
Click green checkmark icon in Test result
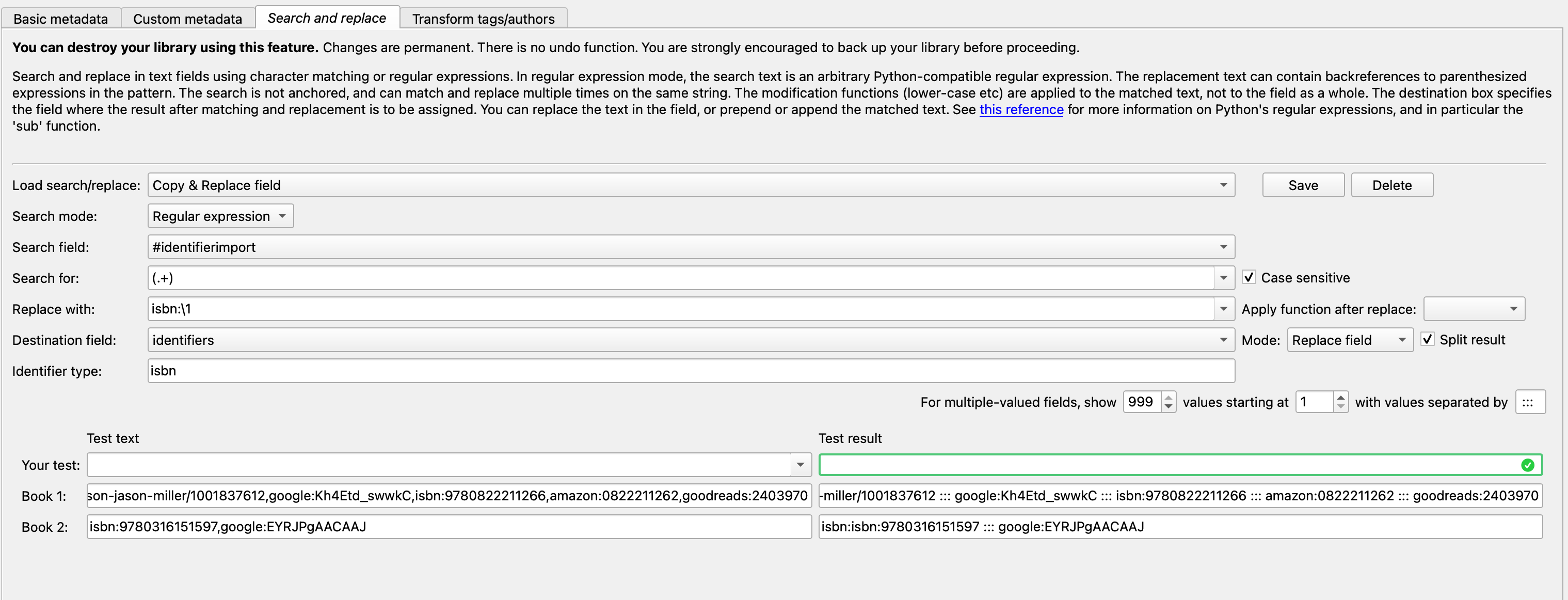tap(1527, 465)
